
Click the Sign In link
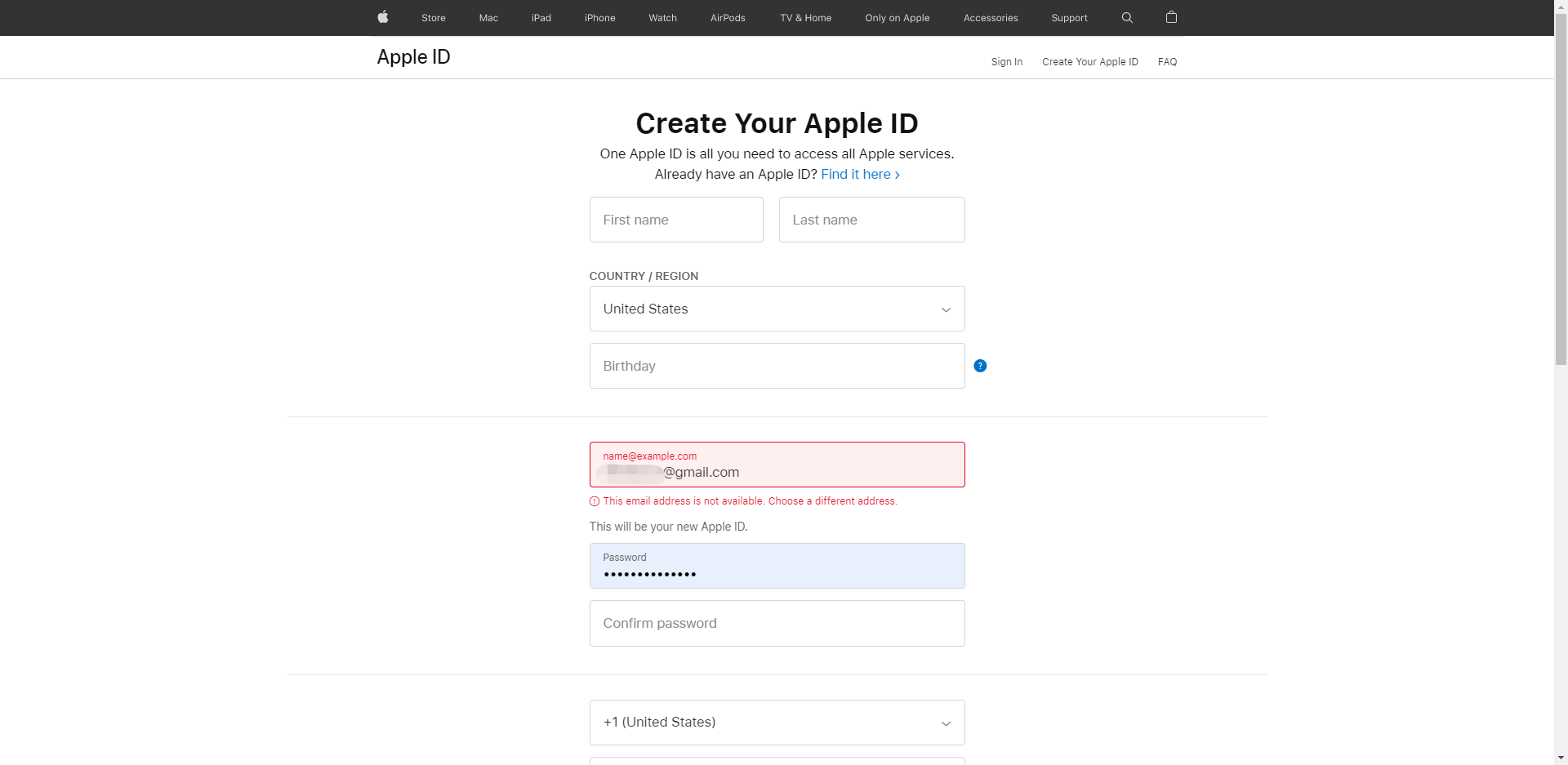coord(1006,62)
